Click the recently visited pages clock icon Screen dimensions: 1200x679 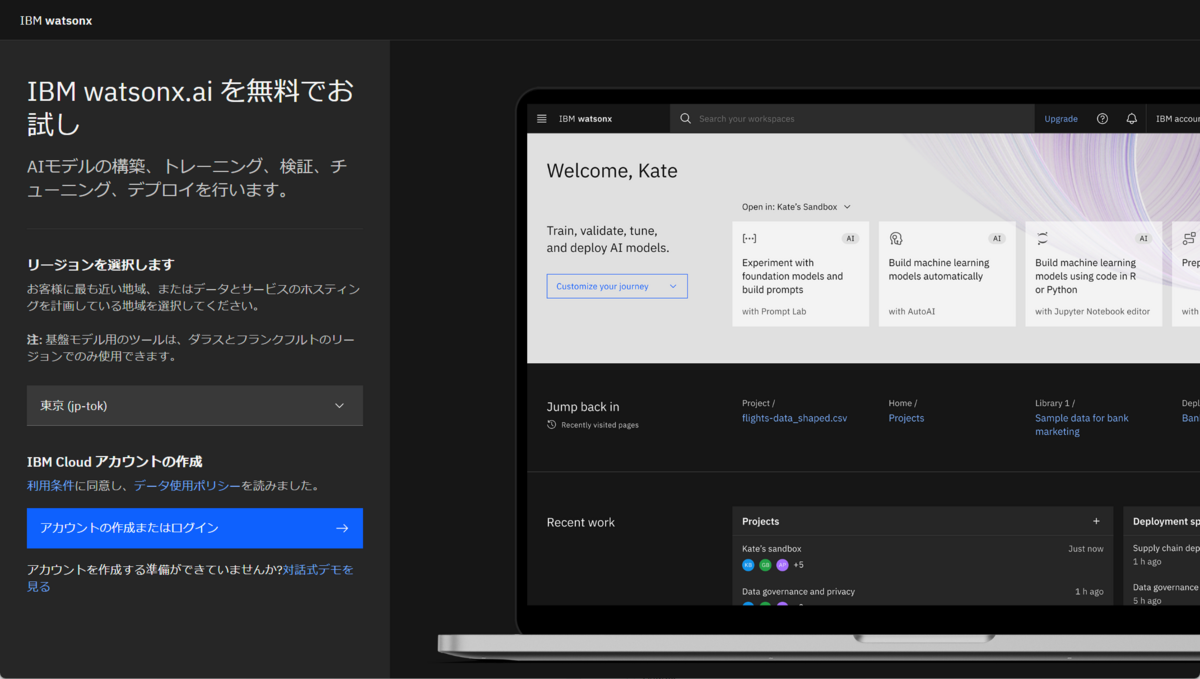pyautogui.click(x=552, y=425)
